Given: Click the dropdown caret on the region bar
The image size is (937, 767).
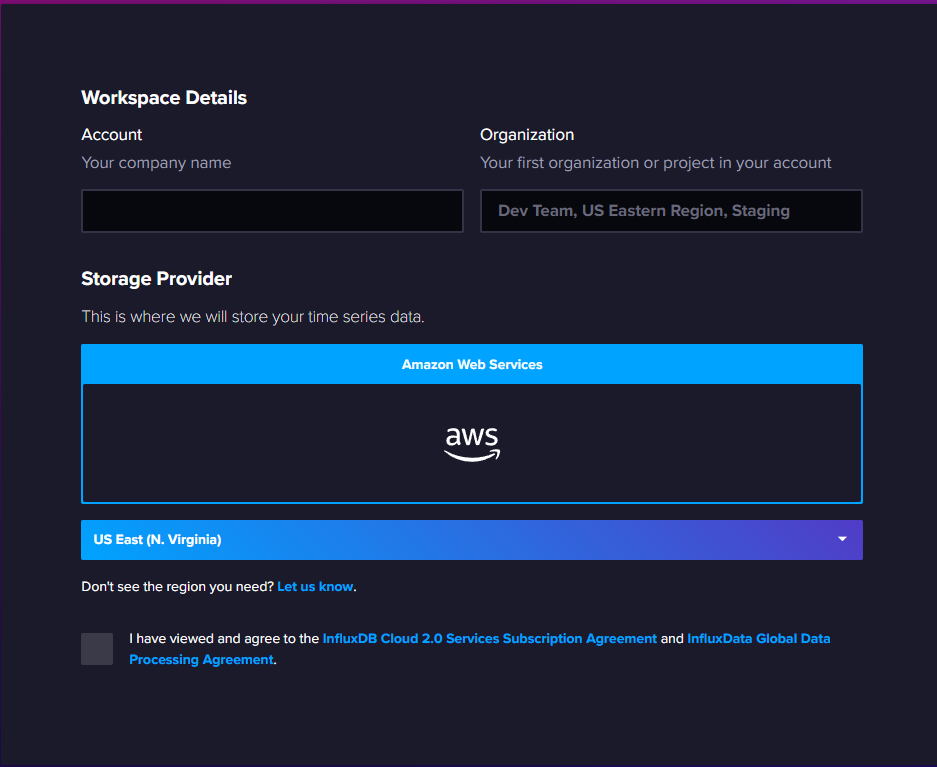Looking at the screenshot, I should [x=842, y=539].
